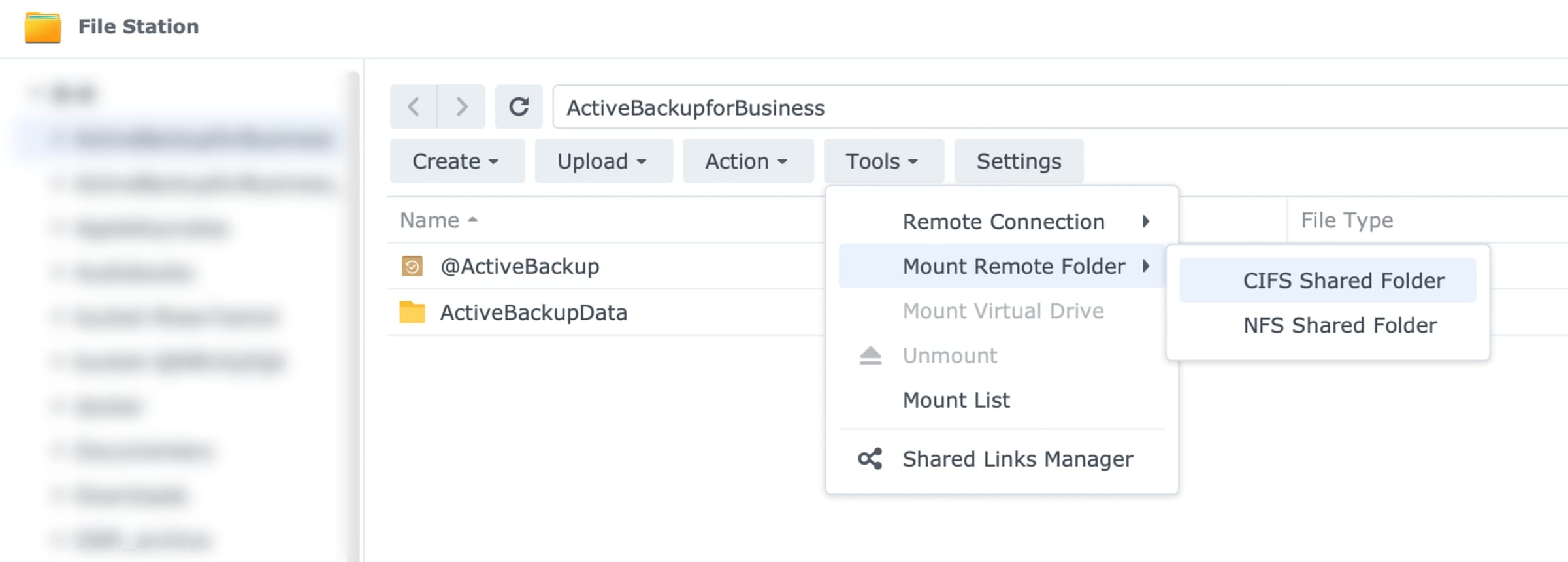Select Mount Remote Folder menu item
This screenshot has height=562, width=1568.
(x=1013, y=266)
